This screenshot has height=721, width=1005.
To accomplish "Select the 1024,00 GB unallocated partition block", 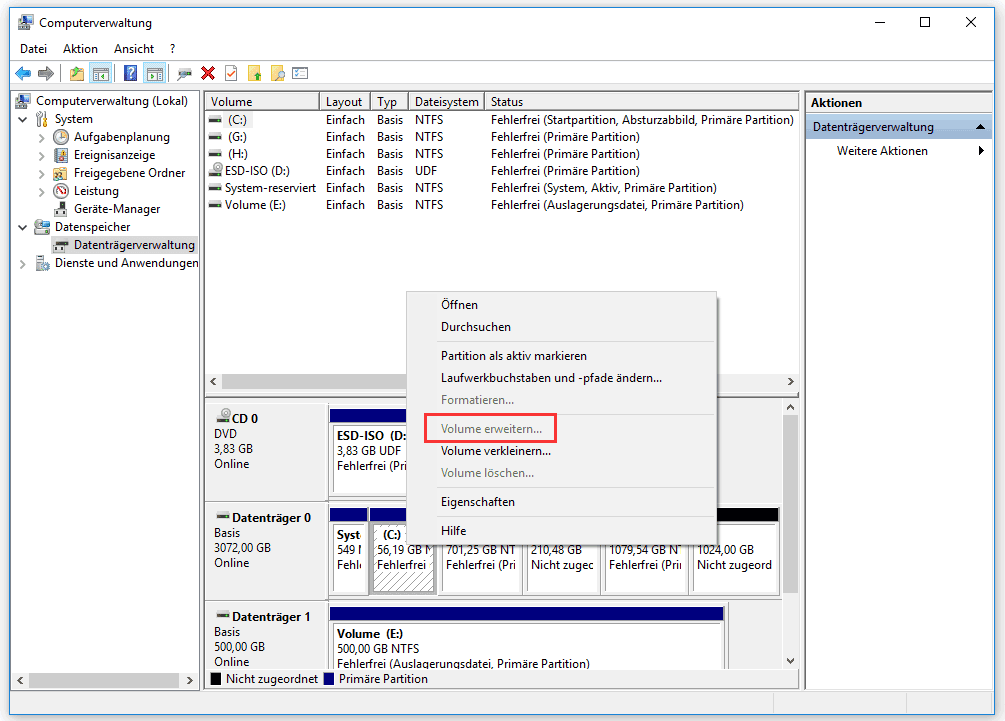I will 735,558.
